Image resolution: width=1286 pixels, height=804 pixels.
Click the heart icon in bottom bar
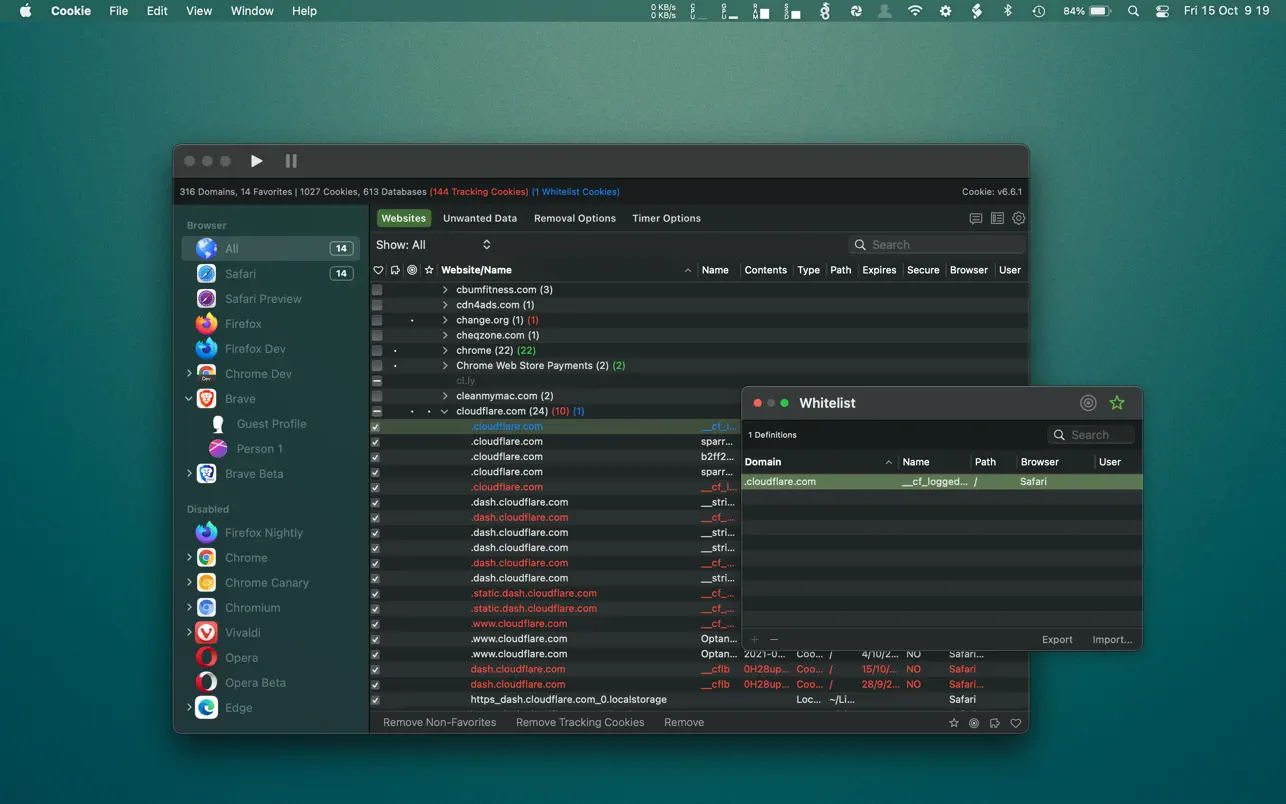pos(1015,723)
